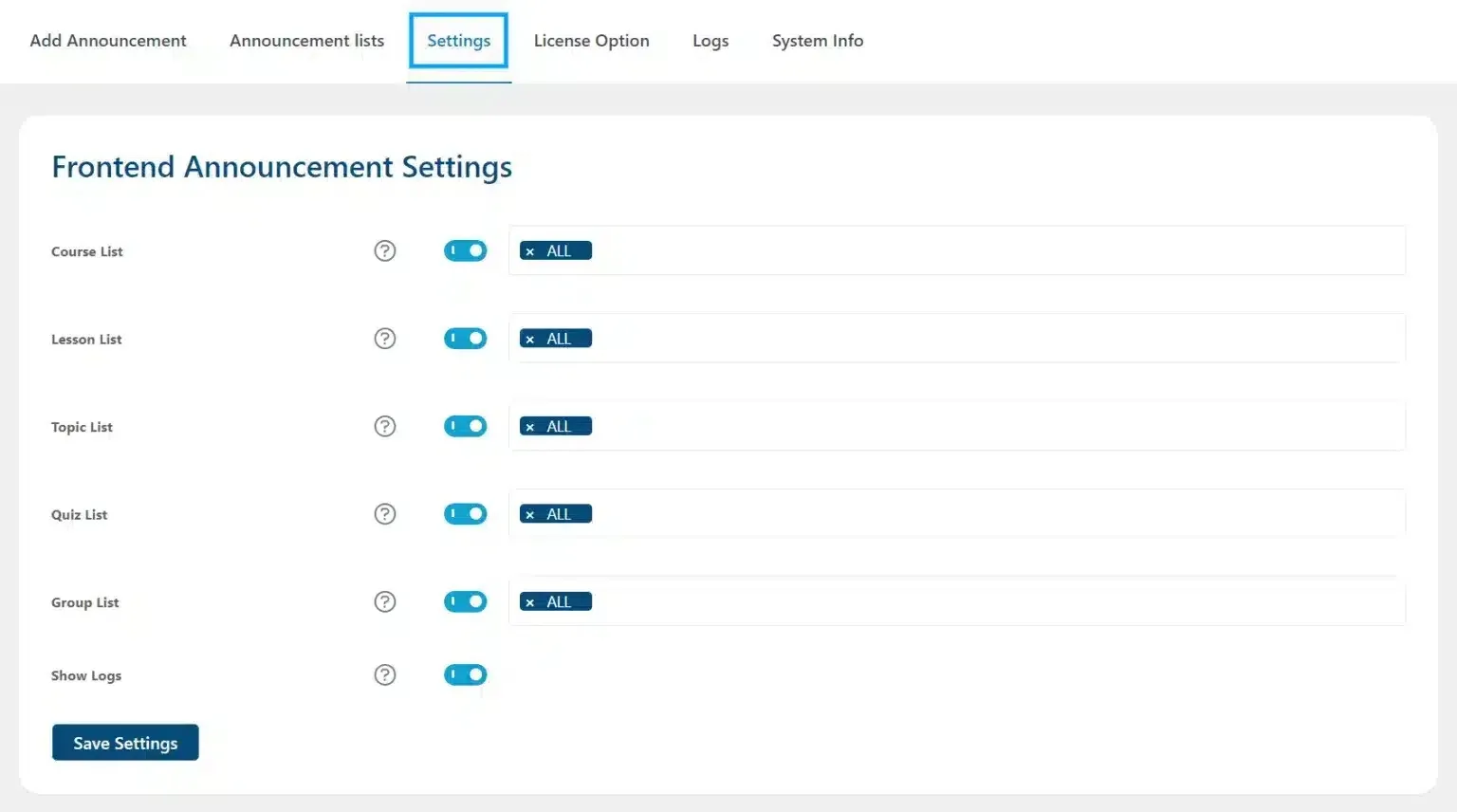Disable the Course List toggle
This screenshot has height=812, width=1457.
pos(465,249)
